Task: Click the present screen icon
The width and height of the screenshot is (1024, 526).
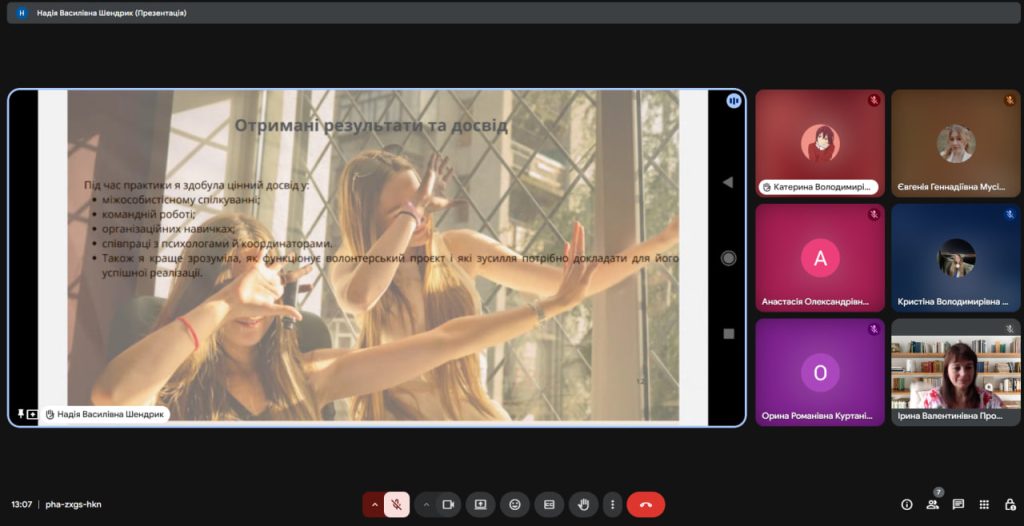Action: point(480,505)
